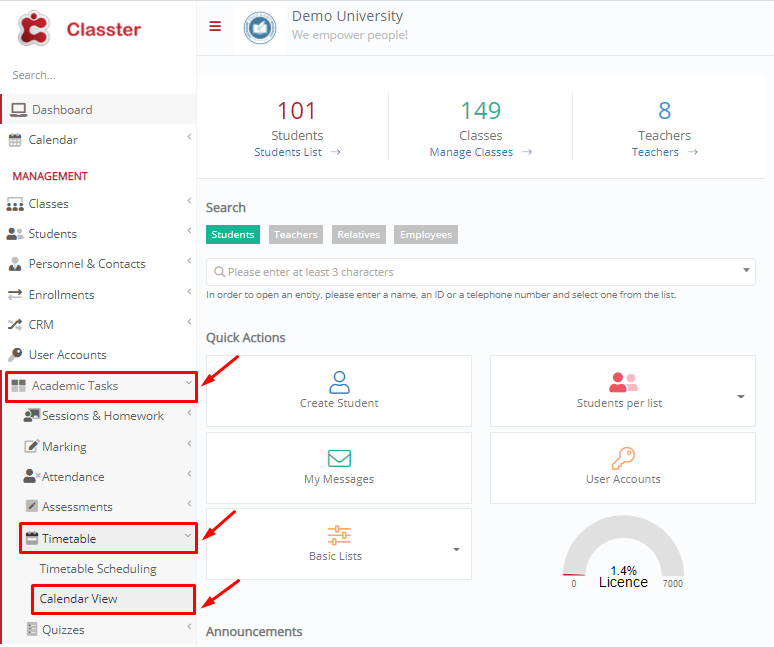The width and height of the screenshot is (774, 647).
Task: Open the Dashboard menu item
Action: pos(99,109)
